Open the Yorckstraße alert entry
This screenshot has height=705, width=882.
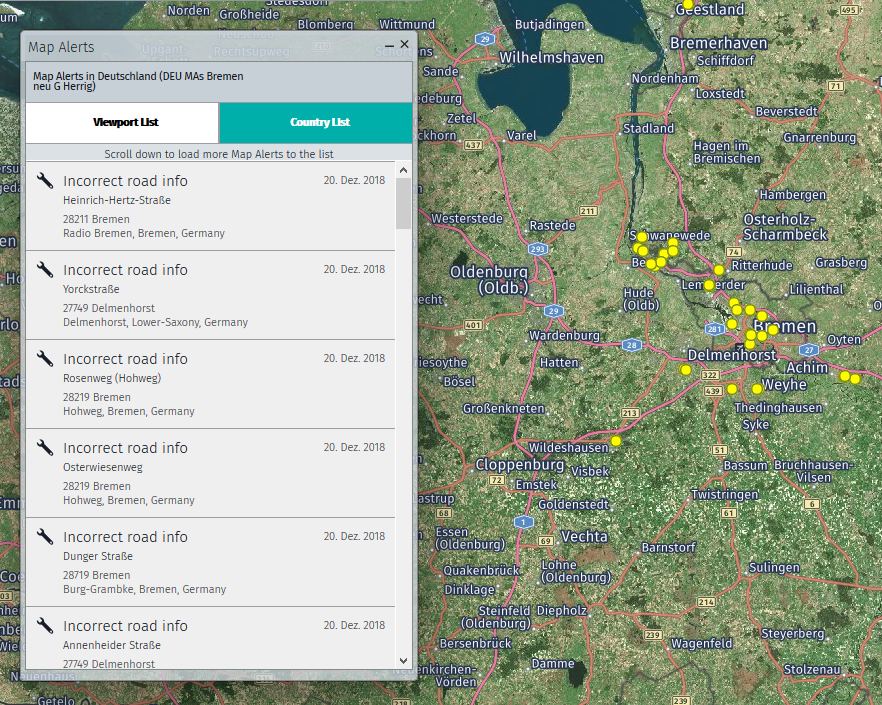[210, 295]
